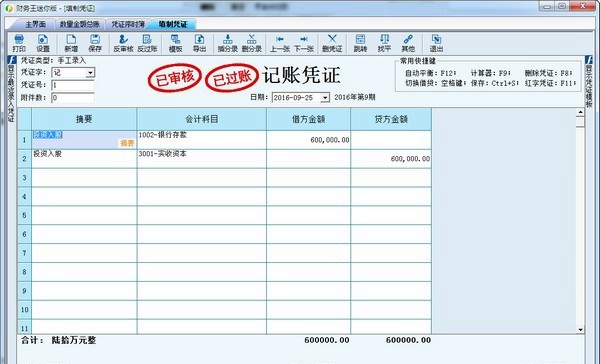Go to next voucher 下一张
Image resolution: width=600 pixels, height=364 pixels.
coord(304,43)
